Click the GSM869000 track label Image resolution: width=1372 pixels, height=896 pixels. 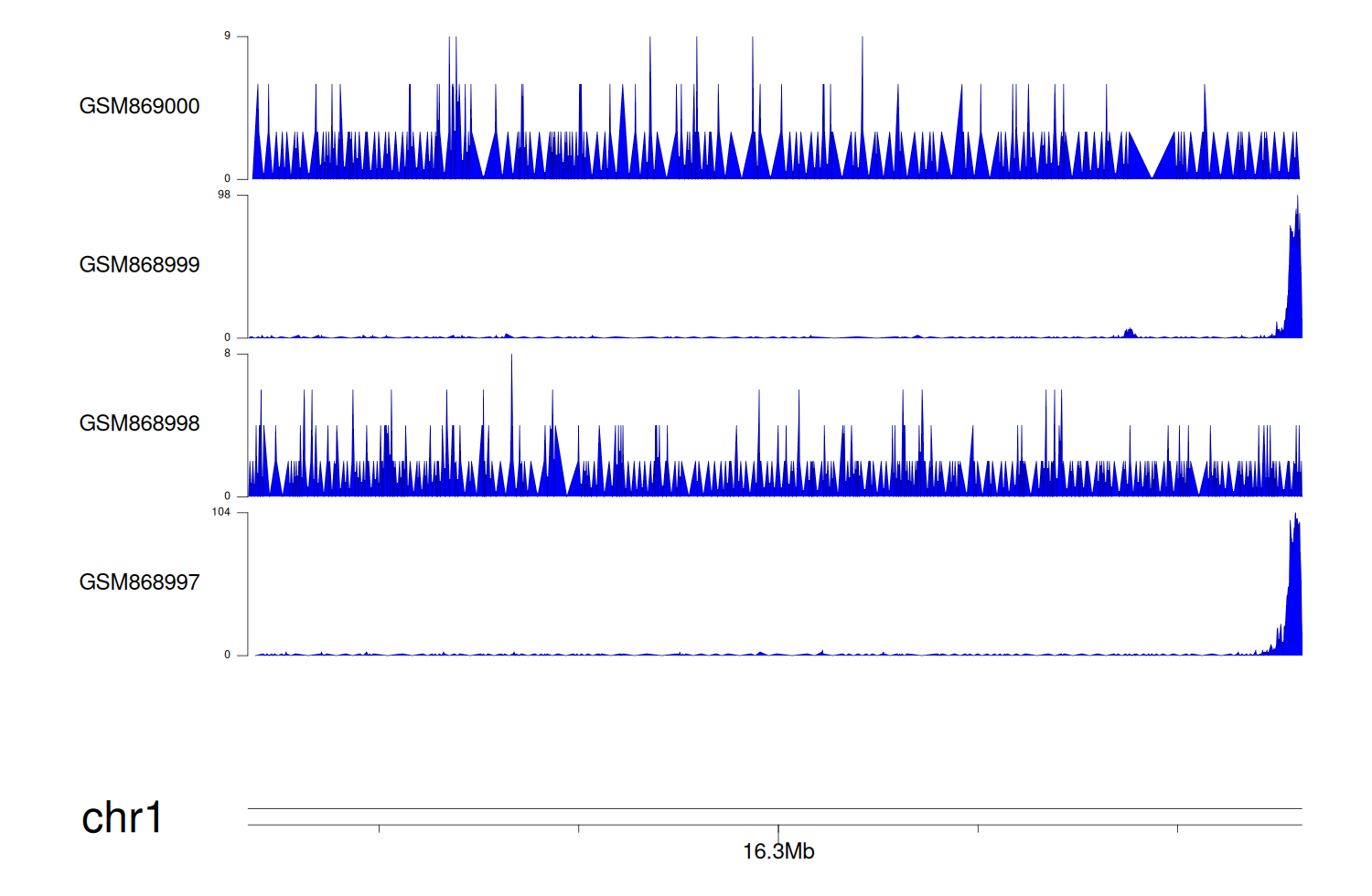(139, 106)
